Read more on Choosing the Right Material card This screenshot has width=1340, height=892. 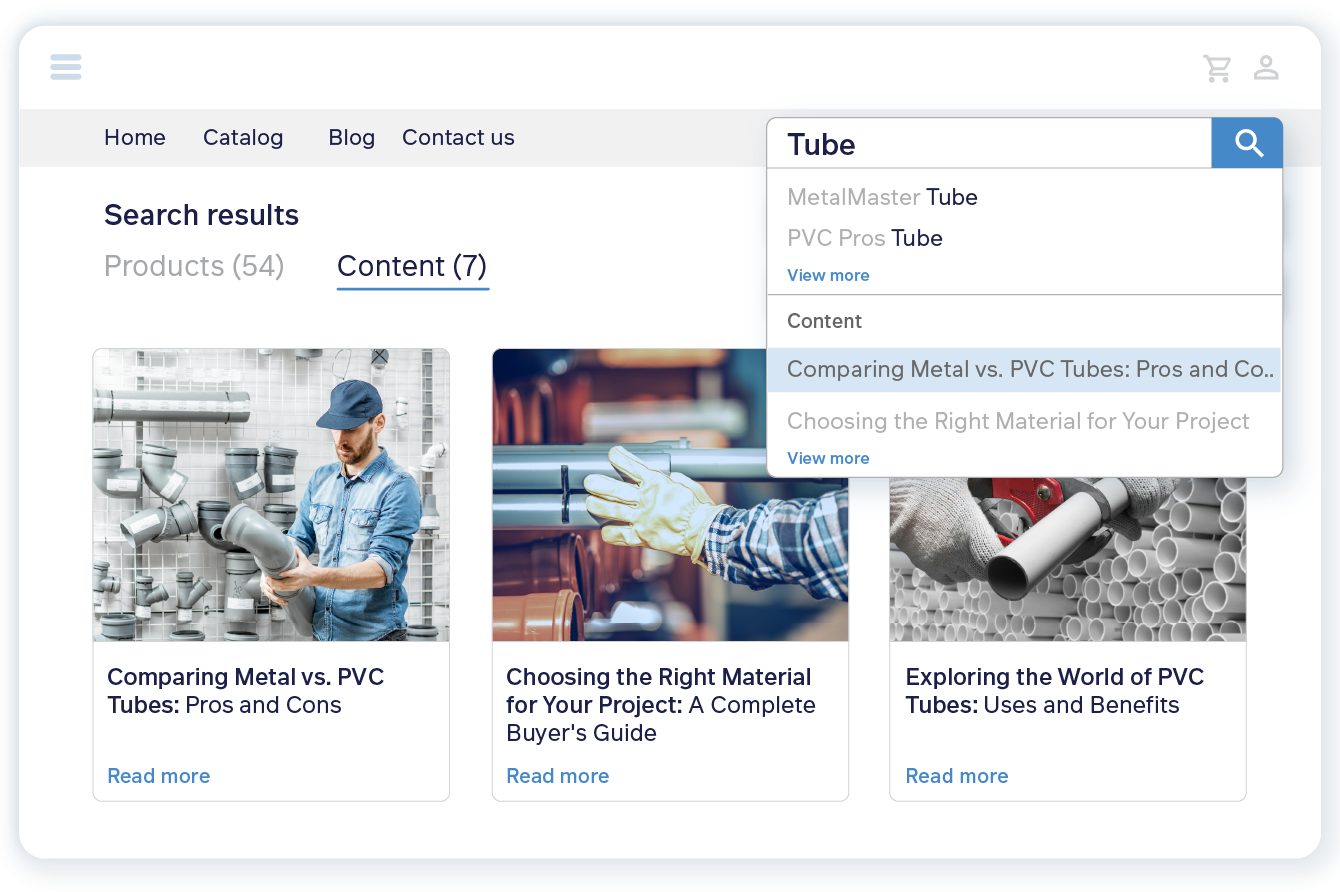tap(558, 776)
